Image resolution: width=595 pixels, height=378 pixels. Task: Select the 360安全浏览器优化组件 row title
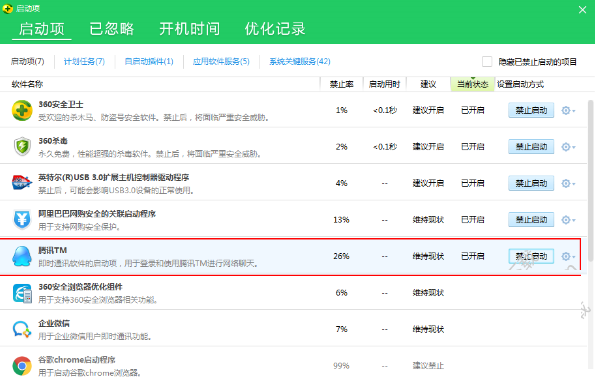pyautogui.click(x=80, y=287)
